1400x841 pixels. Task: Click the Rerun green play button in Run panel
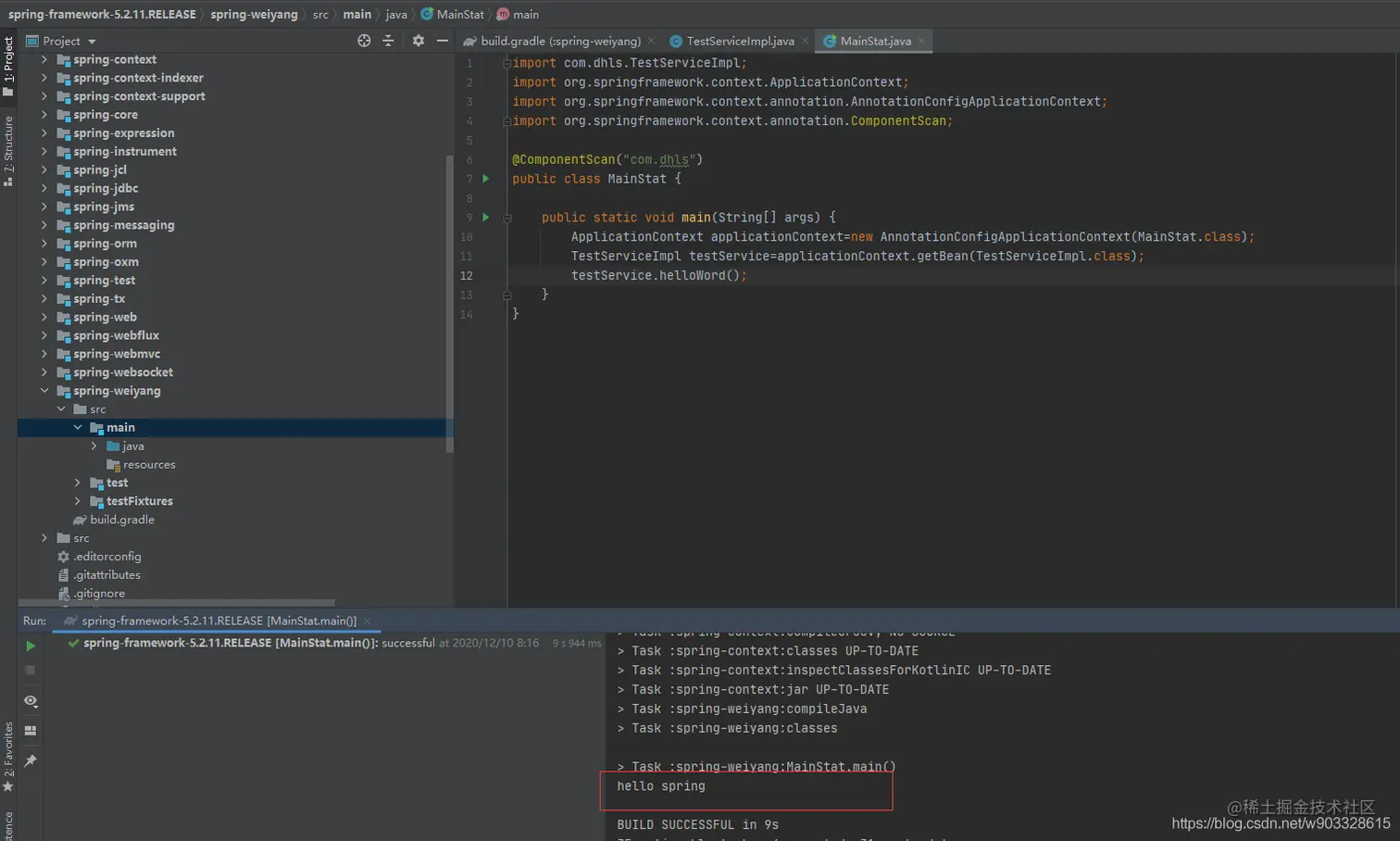[x=31, y=646]
